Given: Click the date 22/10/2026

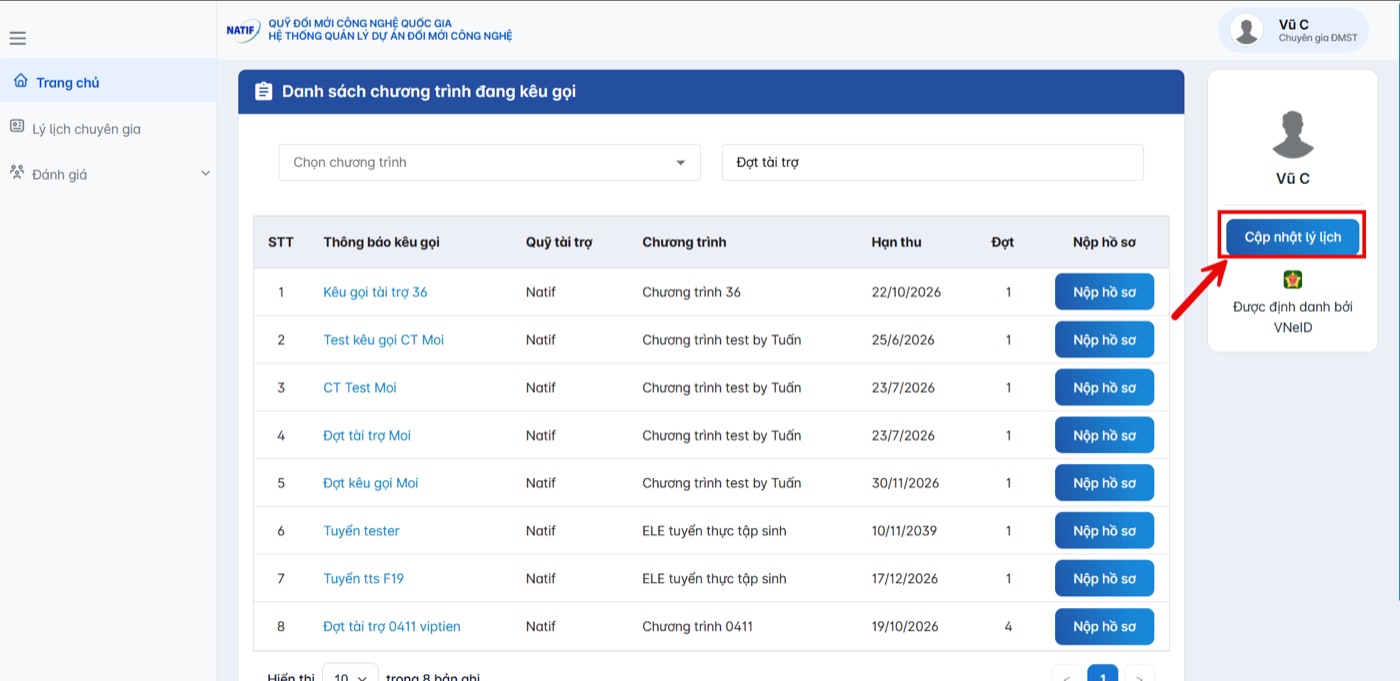Looking at the screenshot, I should point(906,292).
